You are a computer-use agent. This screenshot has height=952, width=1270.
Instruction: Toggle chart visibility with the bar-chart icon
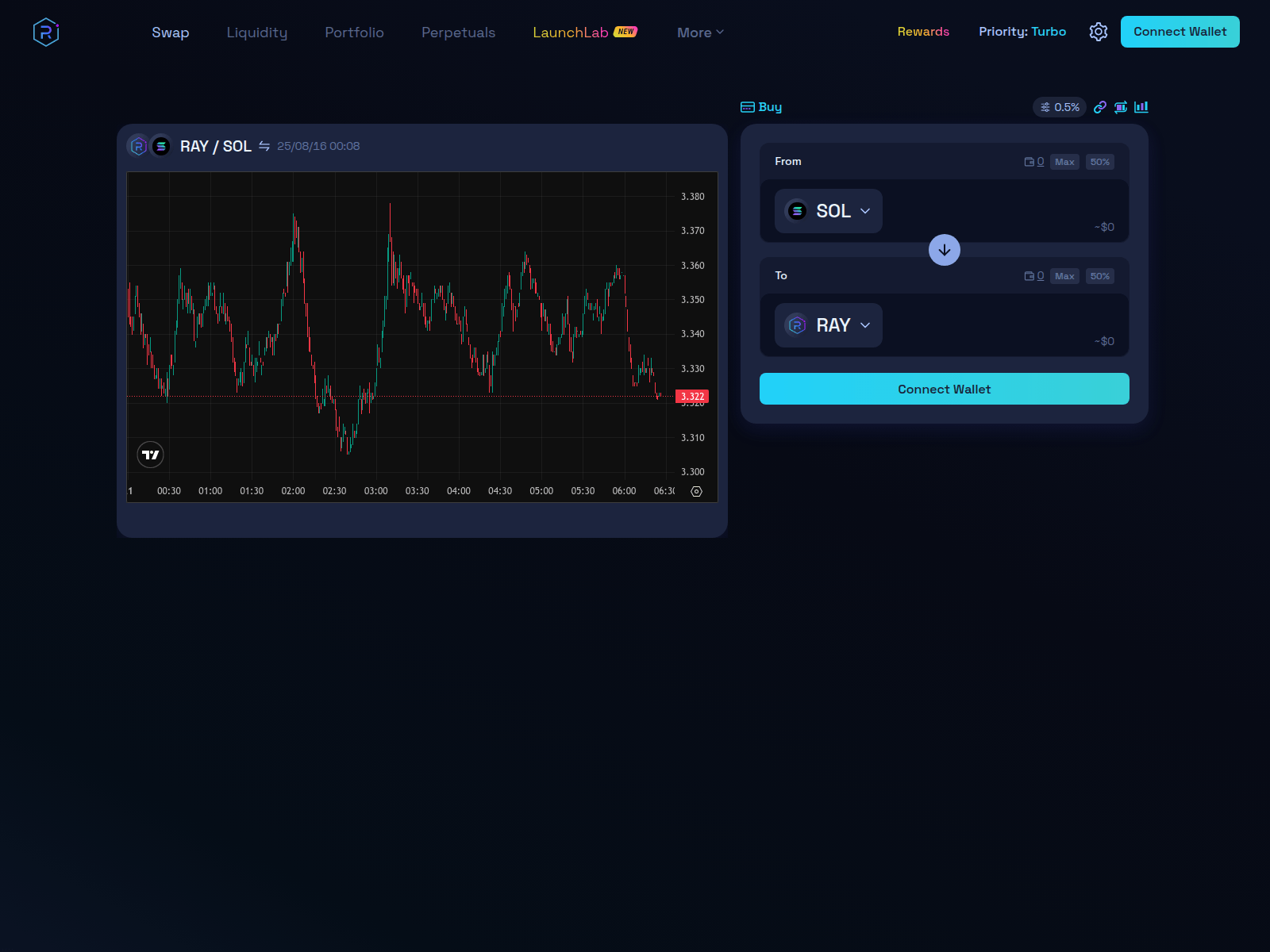pos(1141,107)
